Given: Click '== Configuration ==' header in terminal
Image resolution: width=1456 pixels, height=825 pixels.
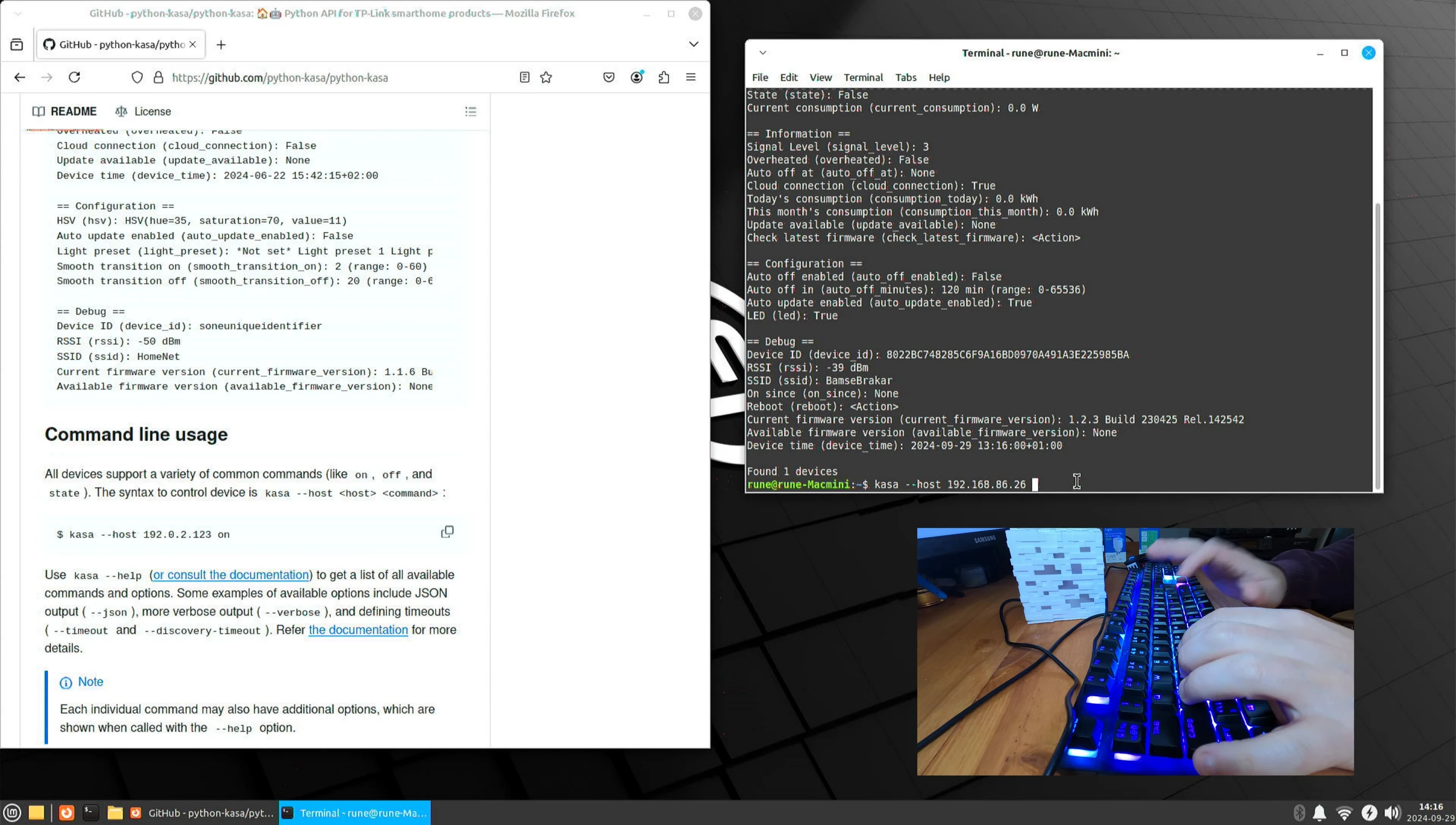Looking at the screenshot, I should (x=805, y=264).
